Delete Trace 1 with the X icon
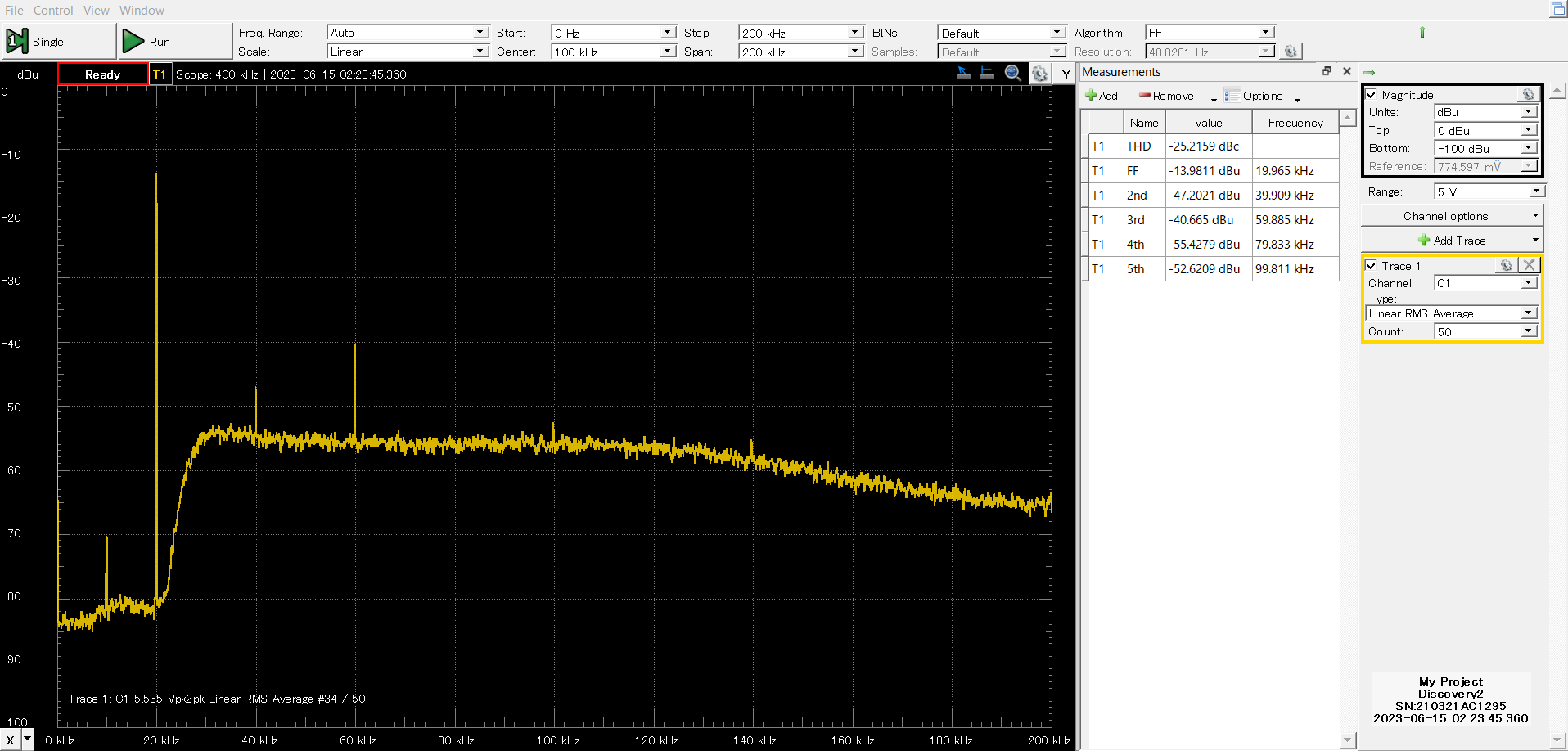Viewport: 1568px width, 751px height. 1529,265
